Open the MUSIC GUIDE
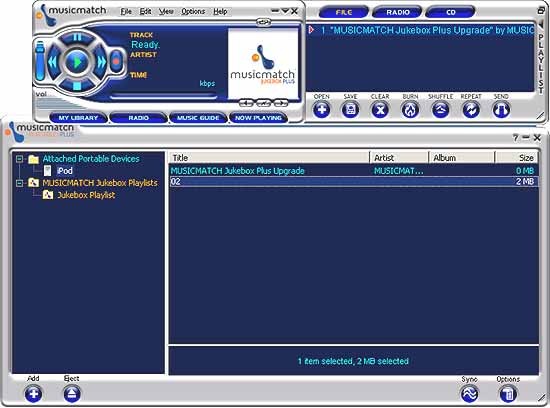Screen dimensions: 550x408 [x=198, y=118]
